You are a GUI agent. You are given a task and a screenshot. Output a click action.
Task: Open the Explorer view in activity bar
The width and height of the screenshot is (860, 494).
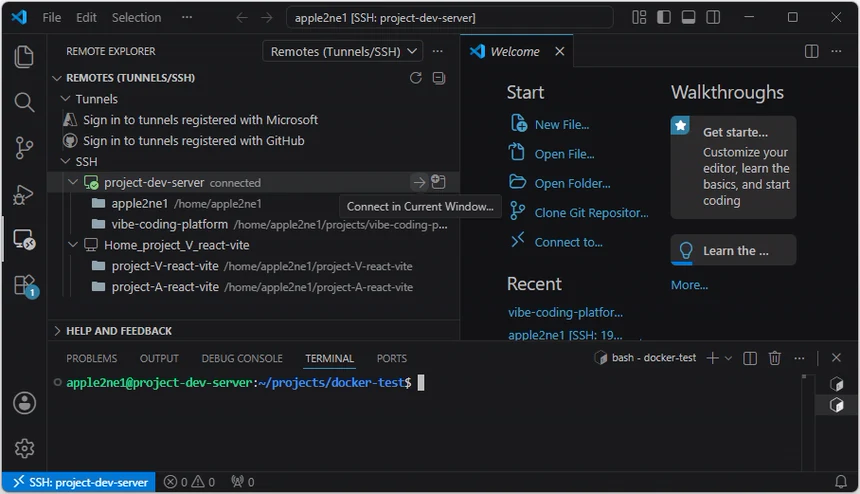[24, 57]
